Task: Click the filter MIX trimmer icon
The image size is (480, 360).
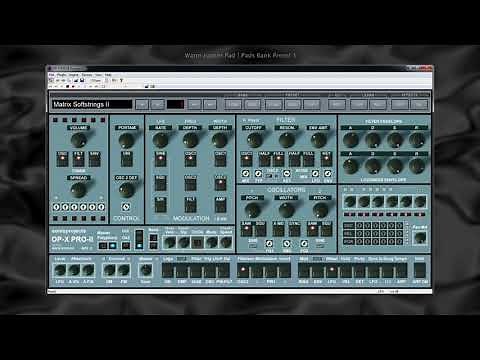Action: [245, 173]
